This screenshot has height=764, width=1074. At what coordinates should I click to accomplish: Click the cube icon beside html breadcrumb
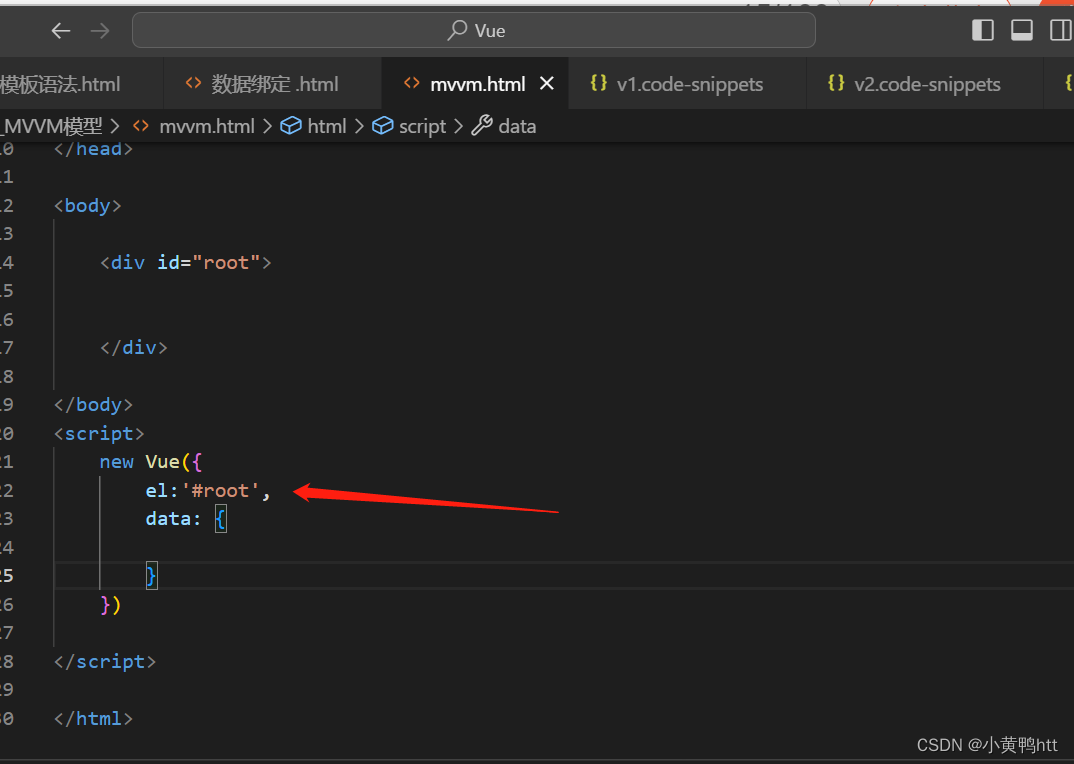(291, 125)
